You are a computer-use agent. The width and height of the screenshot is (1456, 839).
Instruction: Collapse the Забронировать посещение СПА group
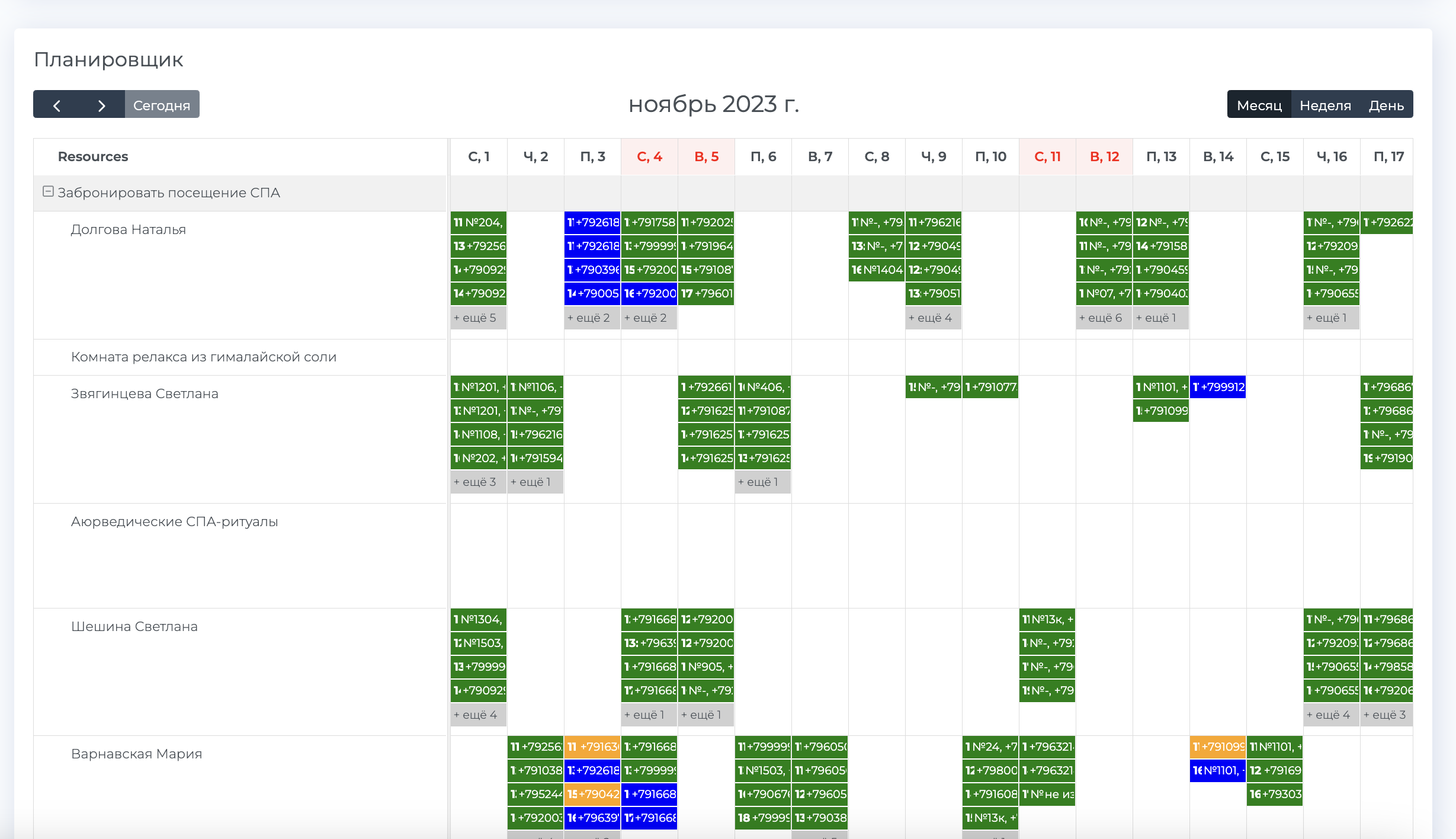[49, 191]
